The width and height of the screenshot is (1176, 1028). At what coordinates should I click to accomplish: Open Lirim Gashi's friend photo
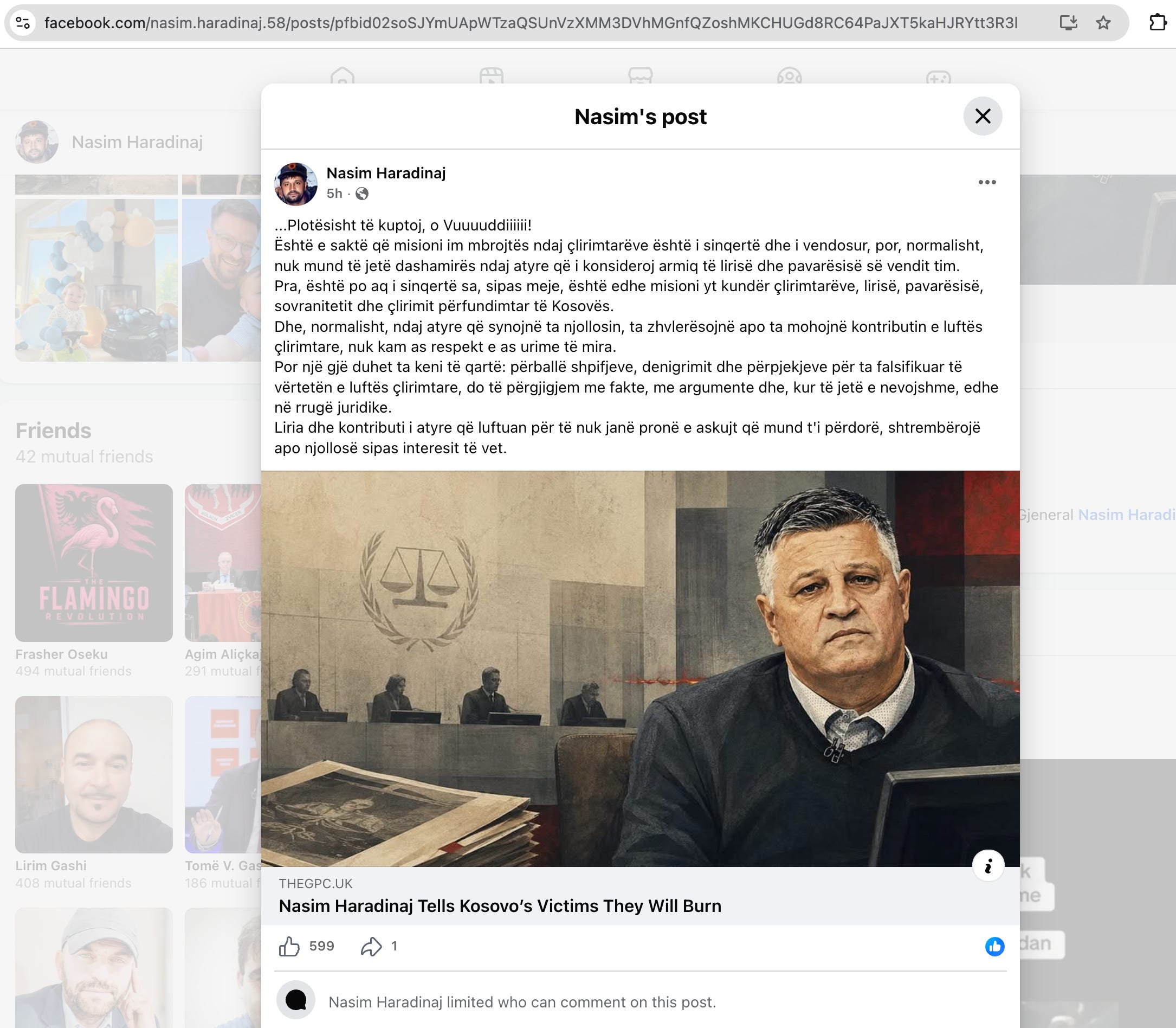coord(94,775)
